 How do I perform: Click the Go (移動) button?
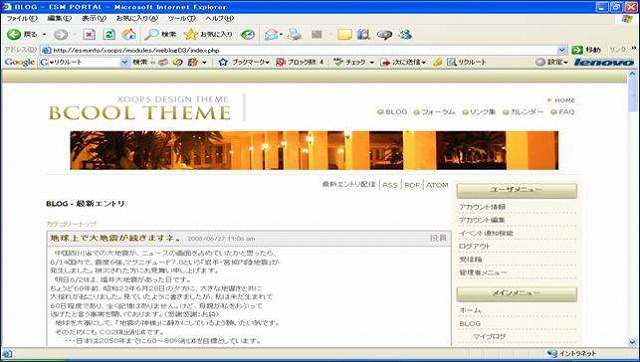[x=586, y=50]
